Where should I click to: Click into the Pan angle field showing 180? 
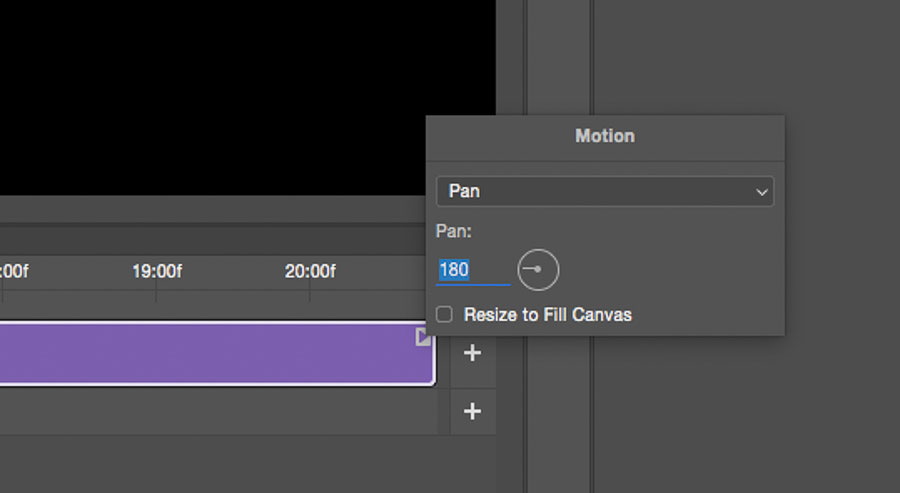tap(472, 270)
